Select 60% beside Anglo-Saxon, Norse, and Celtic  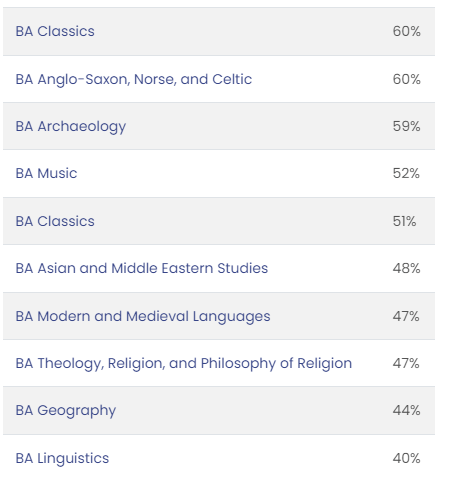[406, 79]
